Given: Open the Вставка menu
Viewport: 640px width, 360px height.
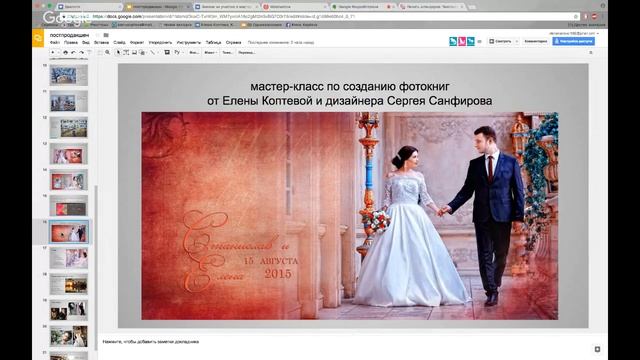Looking at the screenshot, I should (101, 42).
